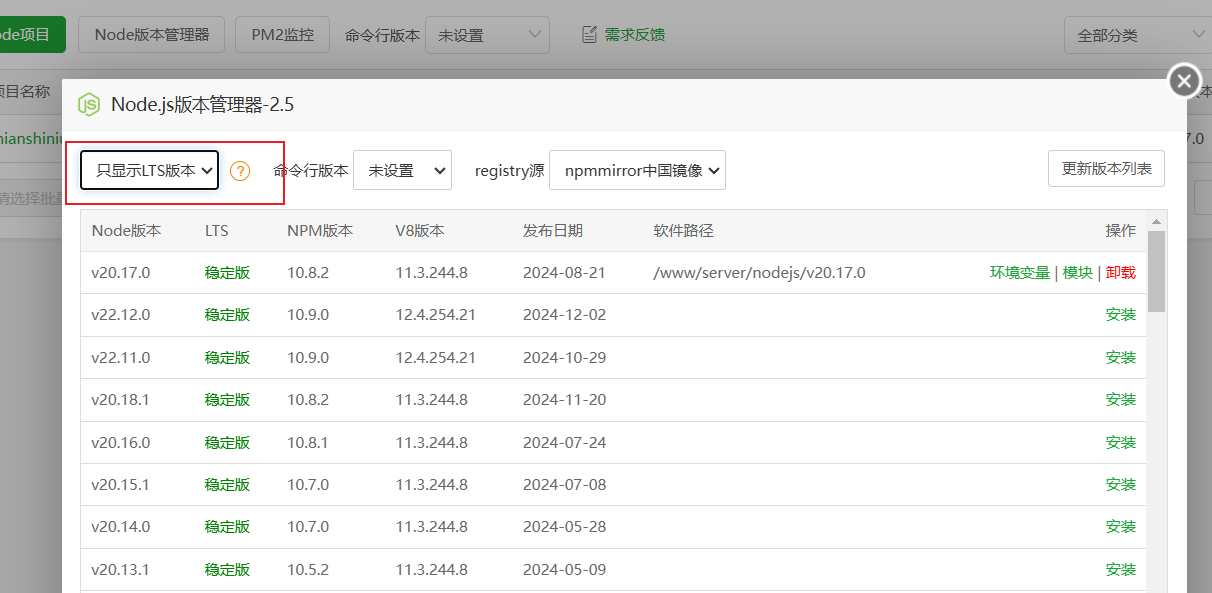Click 安装 for v20.13.1

click(1121, 569)
